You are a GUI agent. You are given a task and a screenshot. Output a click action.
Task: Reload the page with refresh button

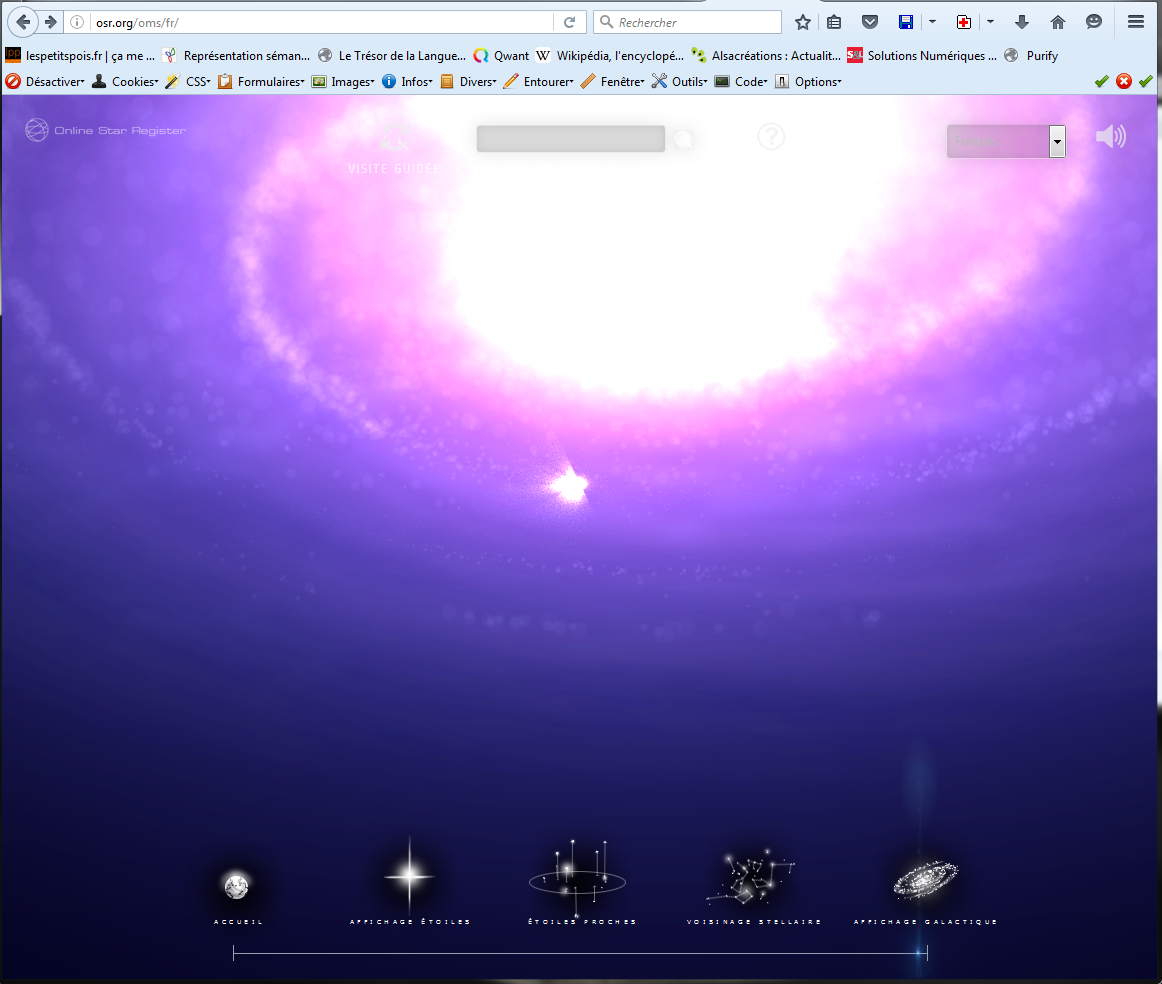coord(570,22)
